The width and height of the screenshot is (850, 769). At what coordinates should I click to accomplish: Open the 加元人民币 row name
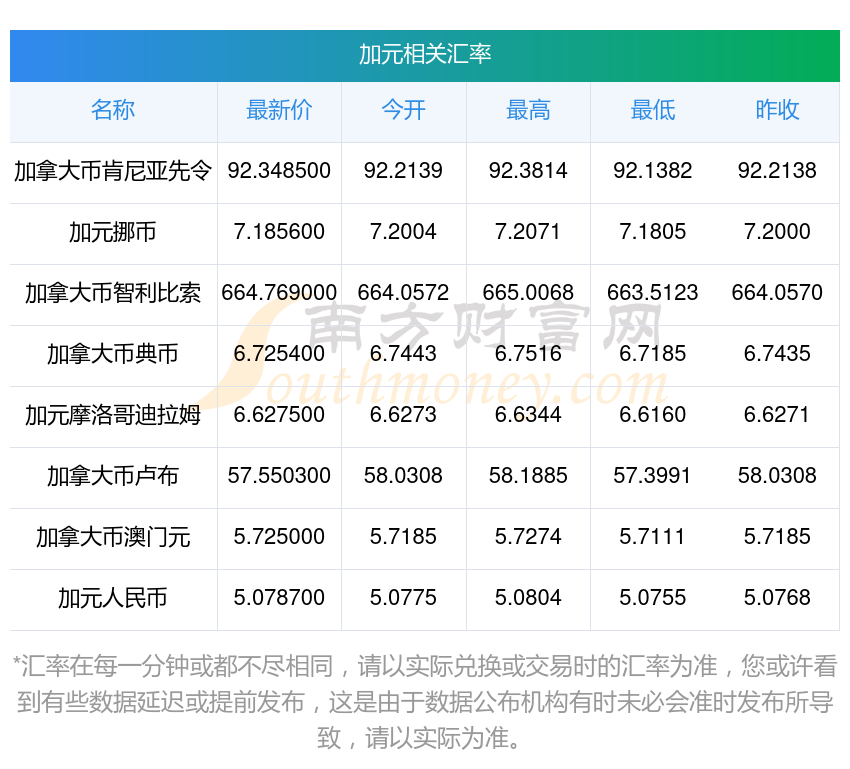click(113, 598)
